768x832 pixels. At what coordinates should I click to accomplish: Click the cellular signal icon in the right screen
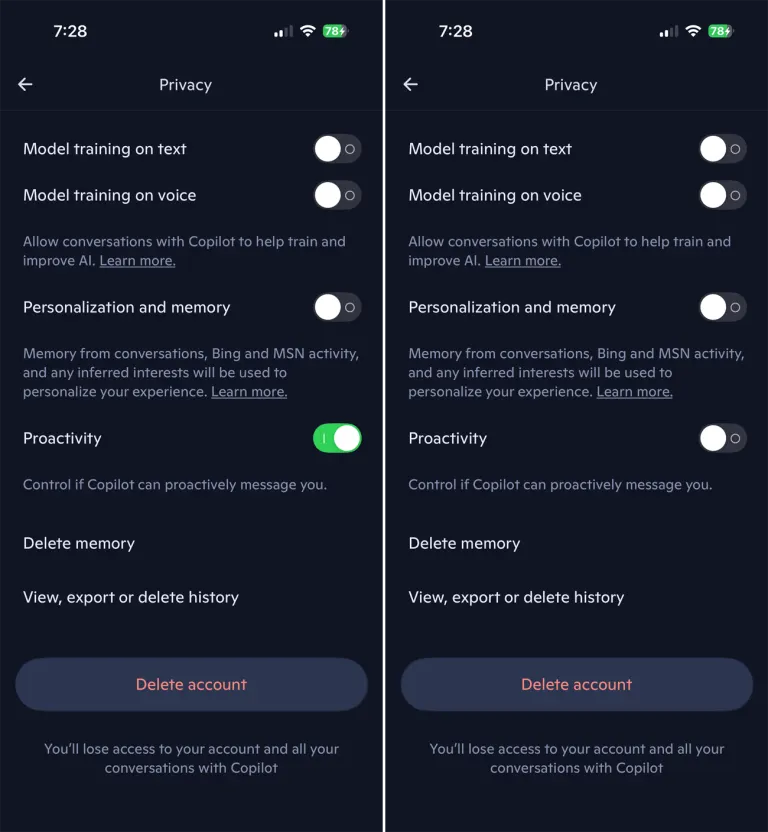point(668,32)
